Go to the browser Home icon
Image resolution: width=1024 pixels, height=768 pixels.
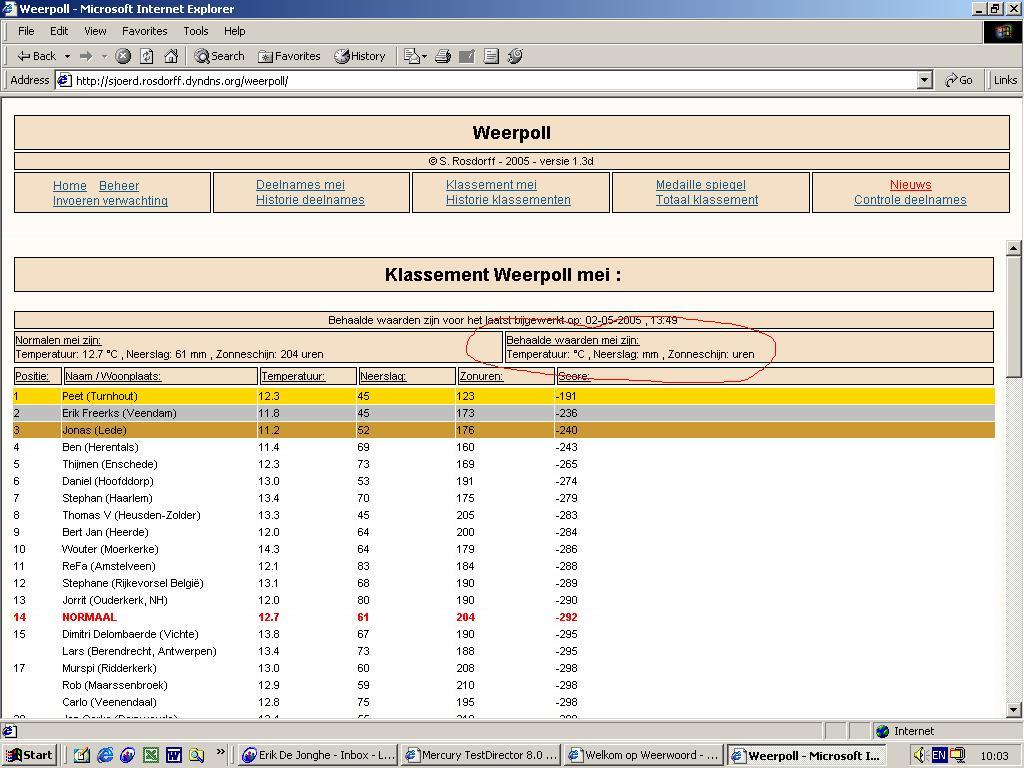pyautogui.click(x=171, y=56)
